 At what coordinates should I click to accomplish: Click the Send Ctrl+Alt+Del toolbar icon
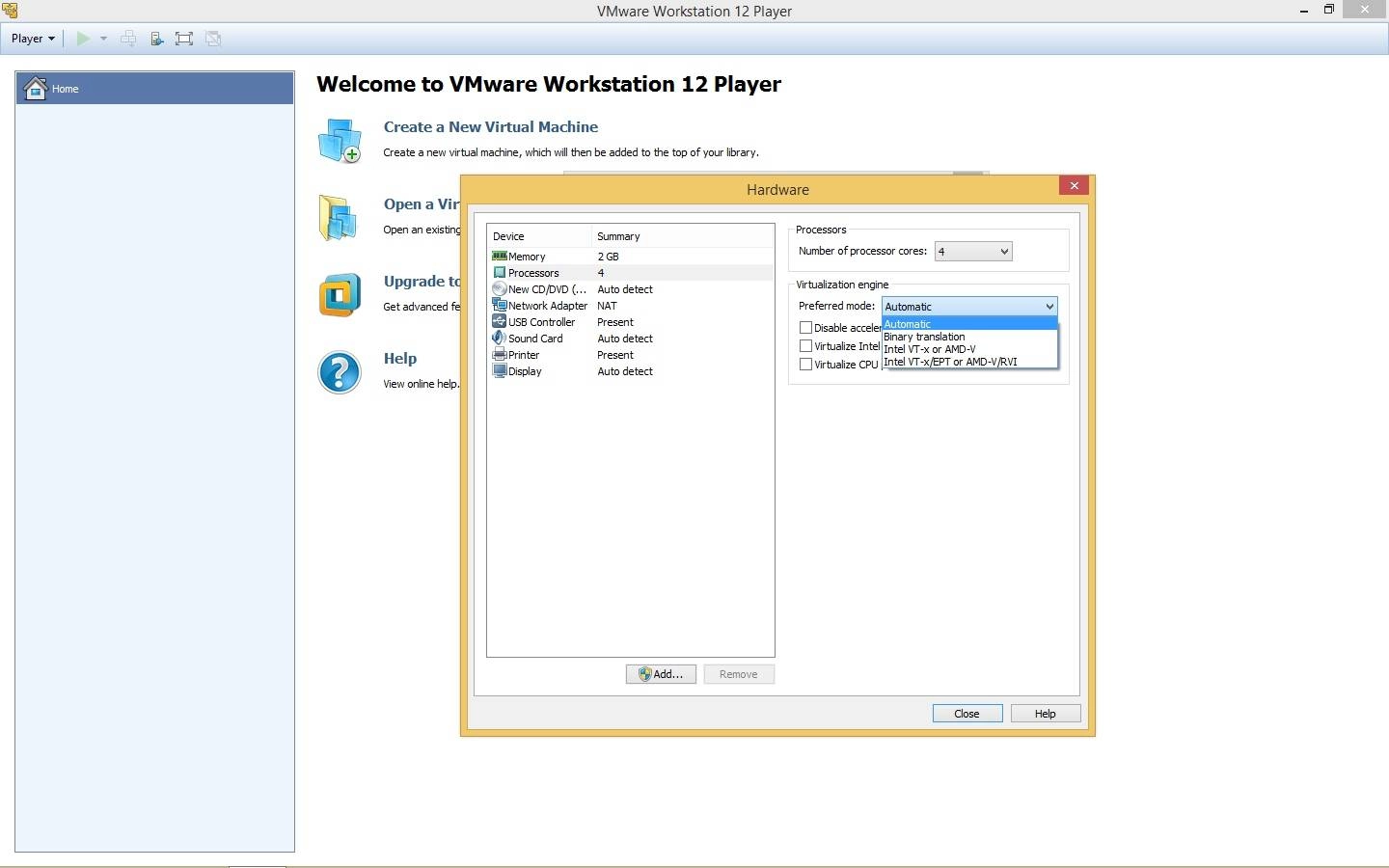[x=127, y=39]
